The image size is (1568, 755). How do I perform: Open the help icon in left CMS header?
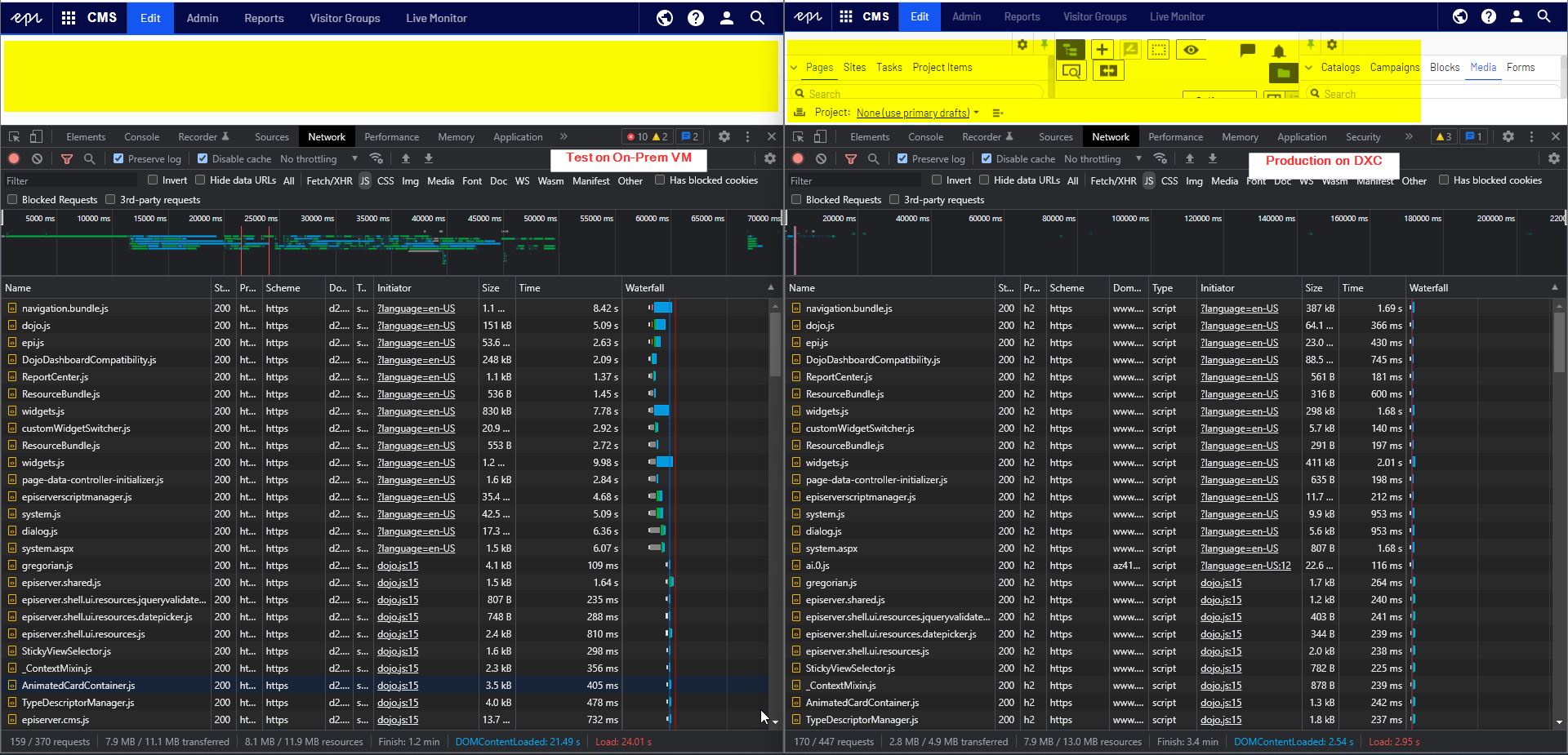pyautogui.click(x=695, y=18)
